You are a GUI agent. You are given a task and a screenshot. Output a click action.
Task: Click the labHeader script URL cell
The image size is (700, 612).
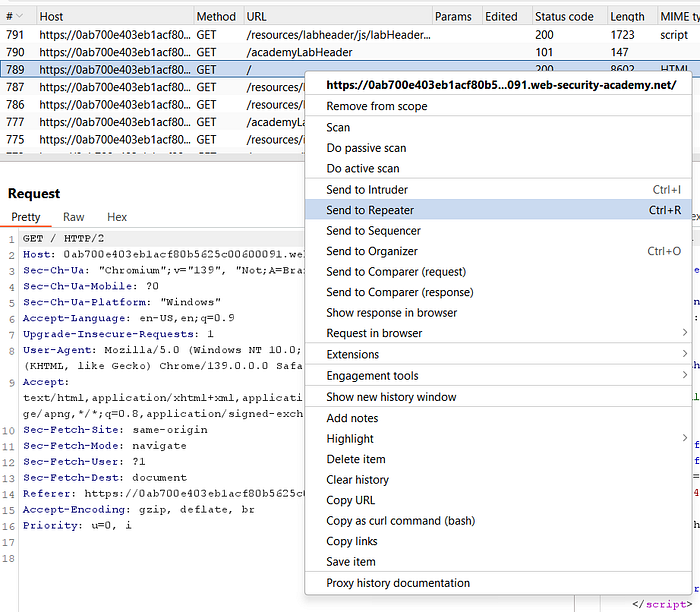(338, 35)
